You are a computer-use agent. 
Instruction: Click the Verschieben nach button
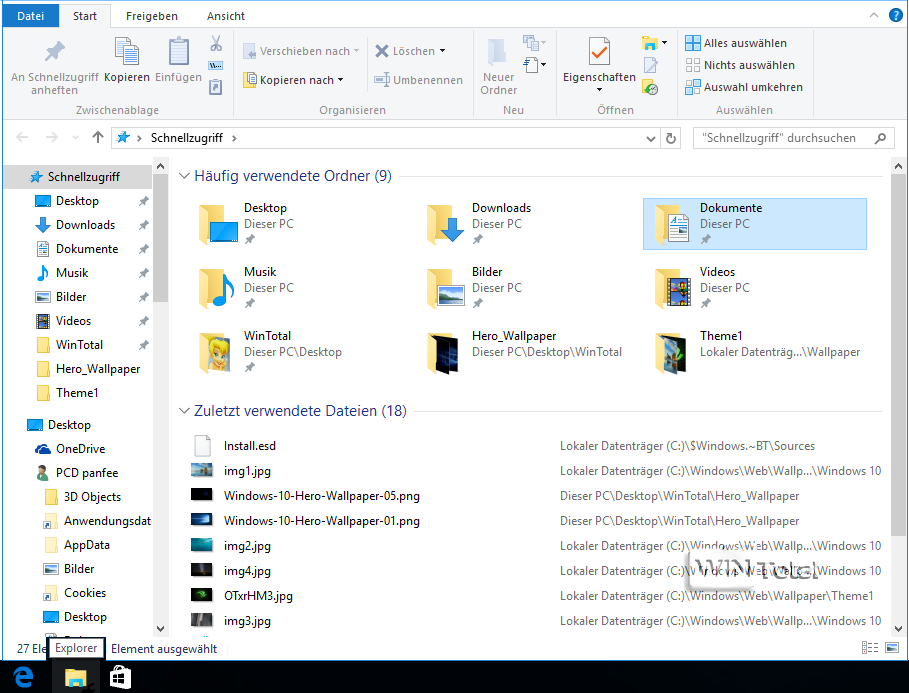pos(301,51)
